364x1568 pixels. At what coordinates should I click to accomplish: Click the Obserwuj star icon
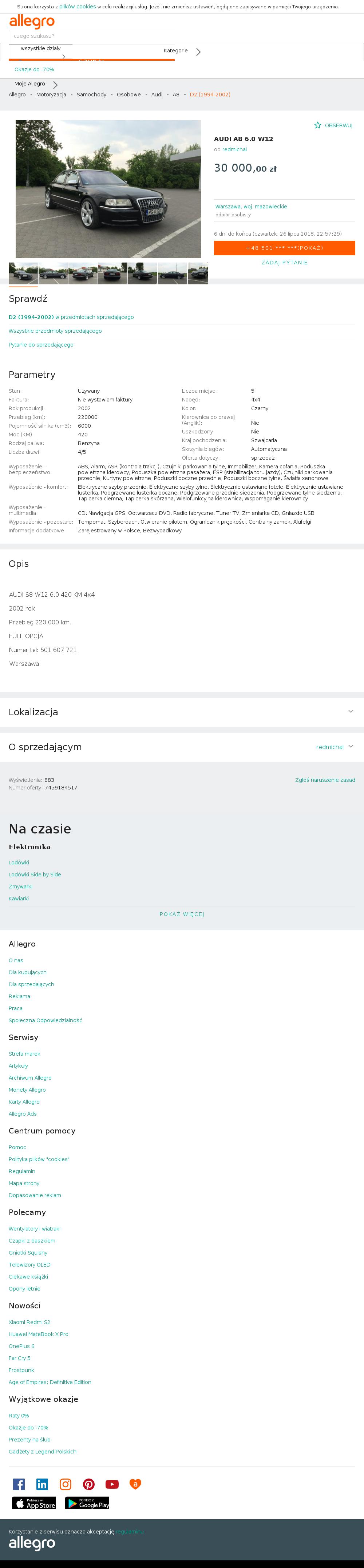[x=318, y=125]
